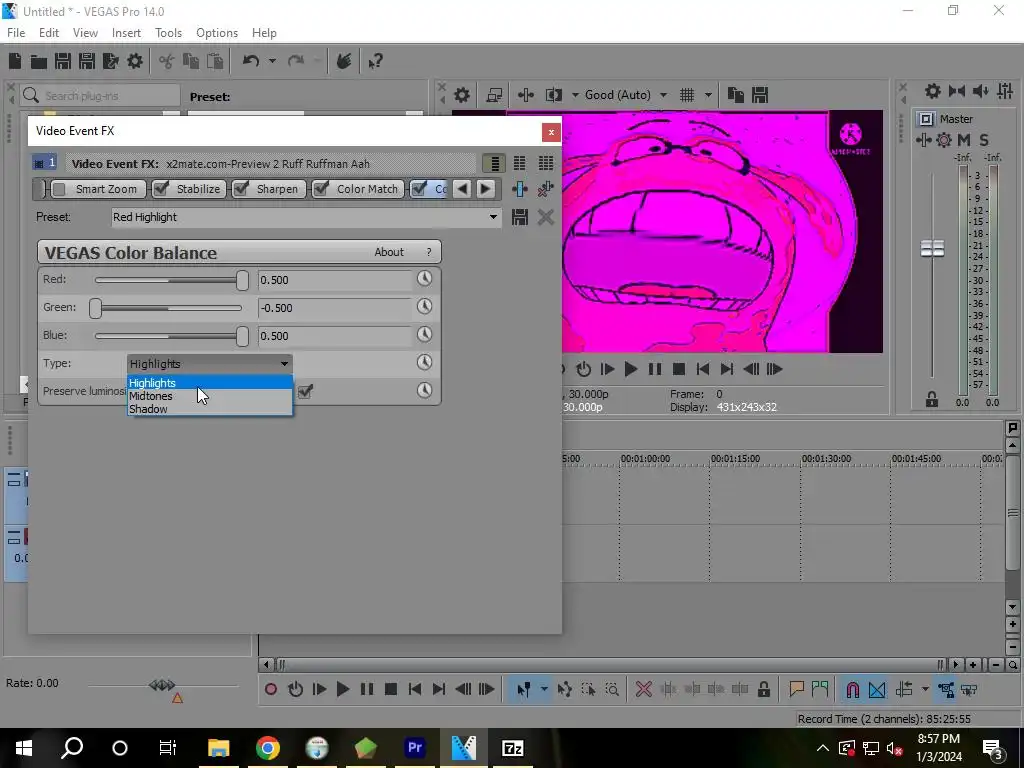Click the undo arrow

click(x=251, y=61)
